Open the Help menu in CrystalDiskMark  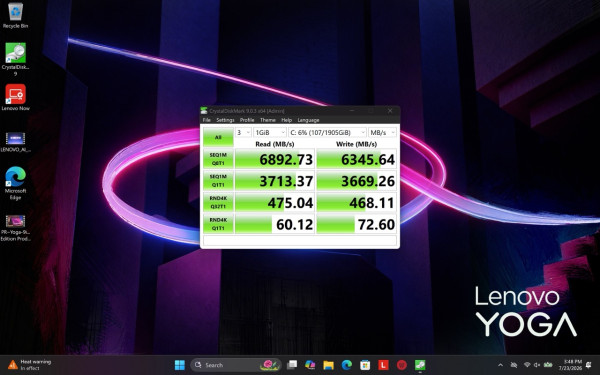pos(287,120)
